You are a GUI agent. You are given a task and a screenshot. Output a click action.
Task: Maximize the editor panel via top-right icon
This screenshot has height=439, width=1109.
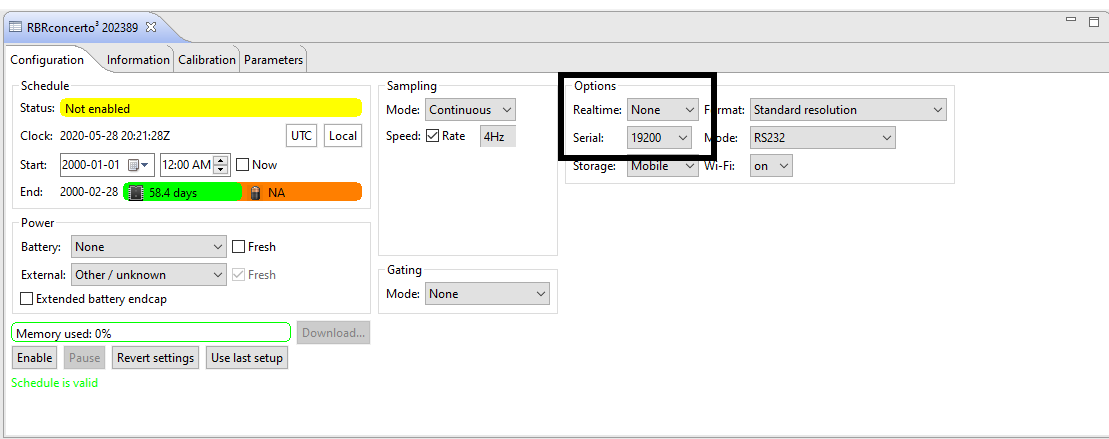pyautogui.click(x=1093, y=21)
